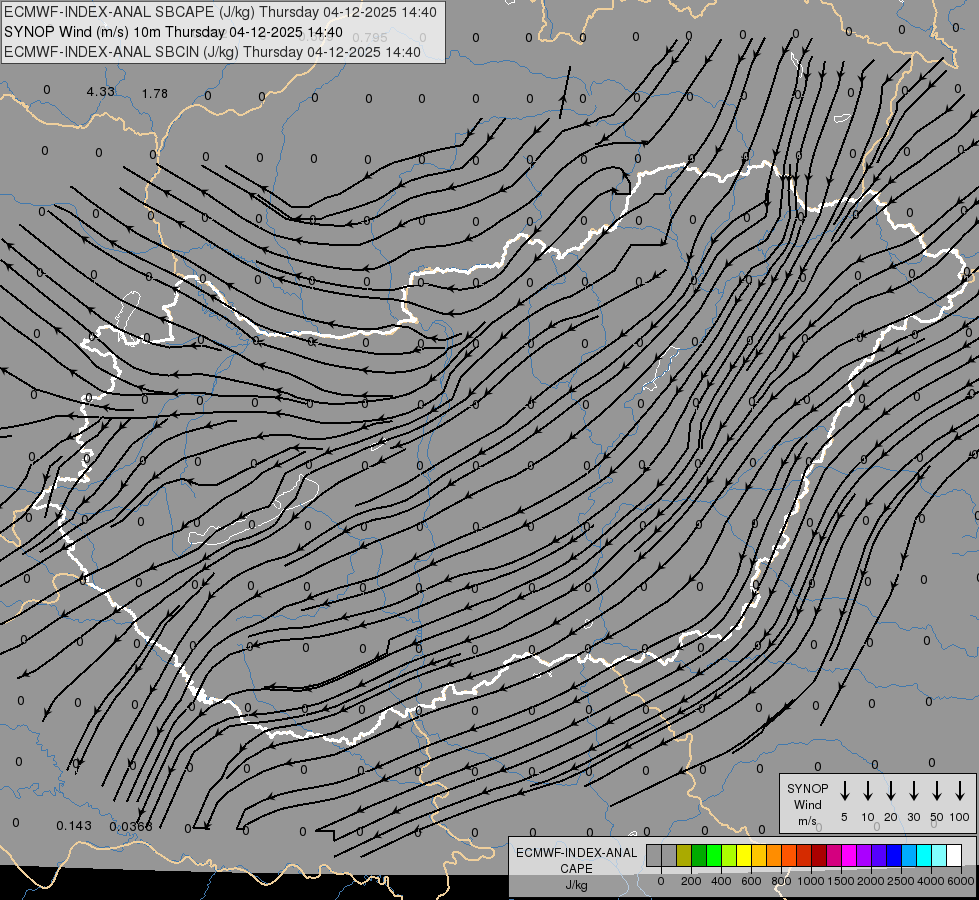Click the 200 tick label in CAPE legend
This screenshot has height=900, width=979.
tap(691, 881)
